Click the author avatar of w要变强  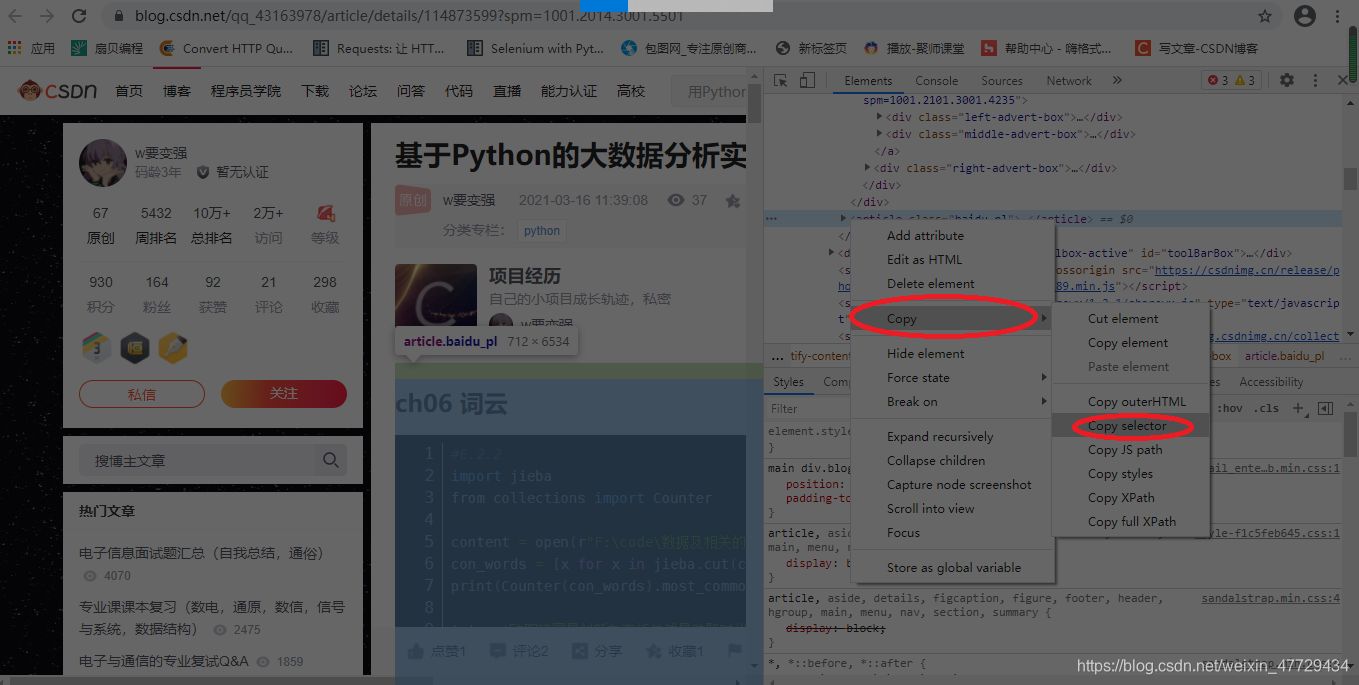point(103,163)
